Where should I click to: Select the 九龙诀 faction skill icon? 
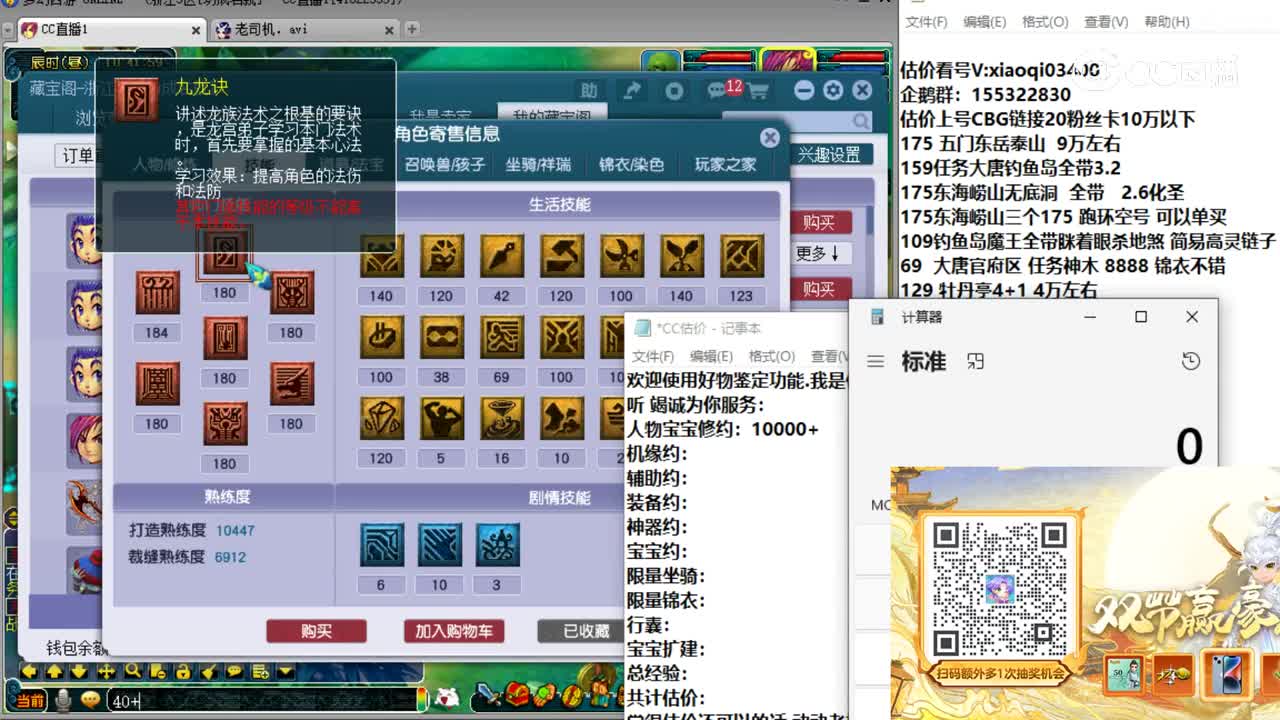point(225,252)
